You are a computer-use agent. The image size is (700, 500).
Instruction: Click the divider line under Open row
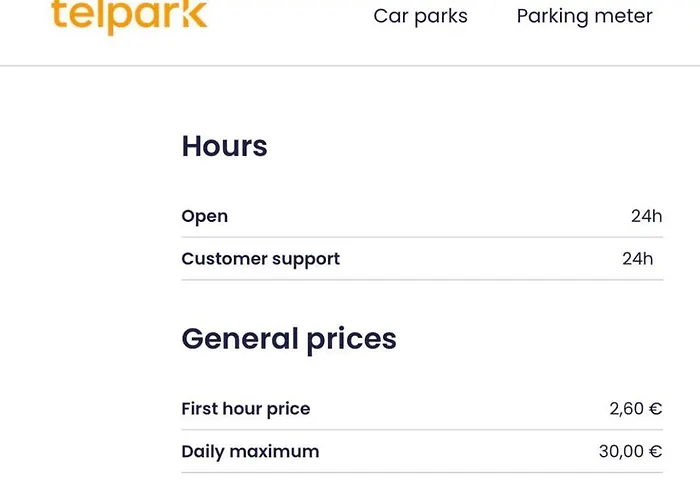pyautogui.click(x=422, y=237)
